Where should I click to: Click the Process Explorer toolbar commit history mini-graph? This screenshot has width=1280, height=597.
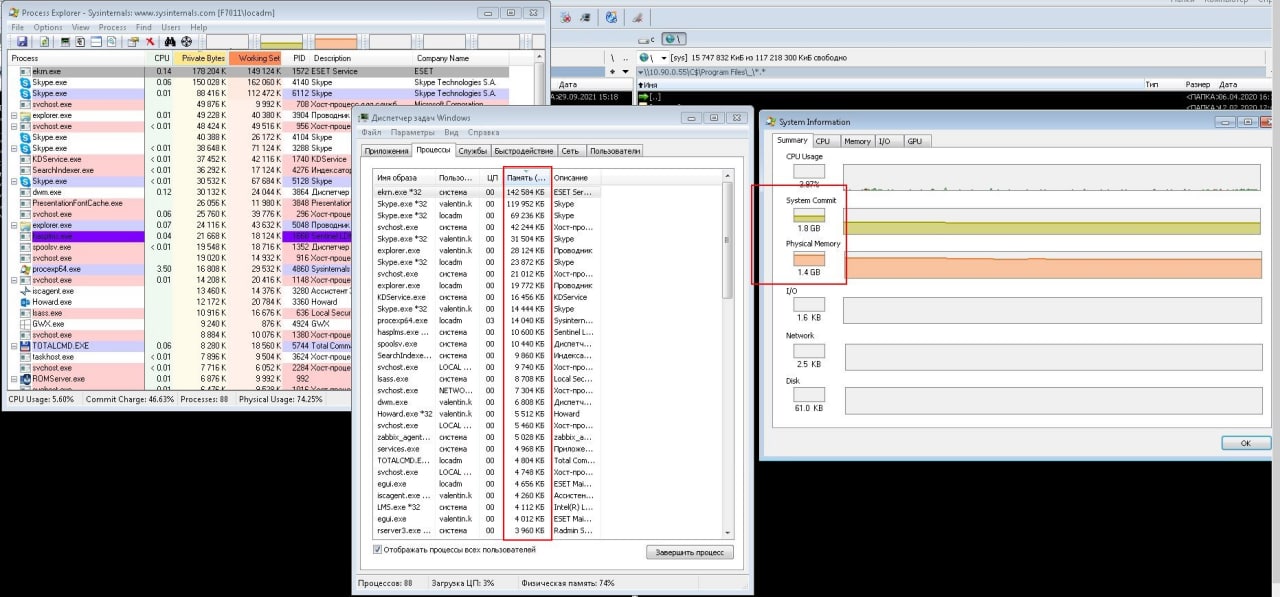click(x=280, y=41)
